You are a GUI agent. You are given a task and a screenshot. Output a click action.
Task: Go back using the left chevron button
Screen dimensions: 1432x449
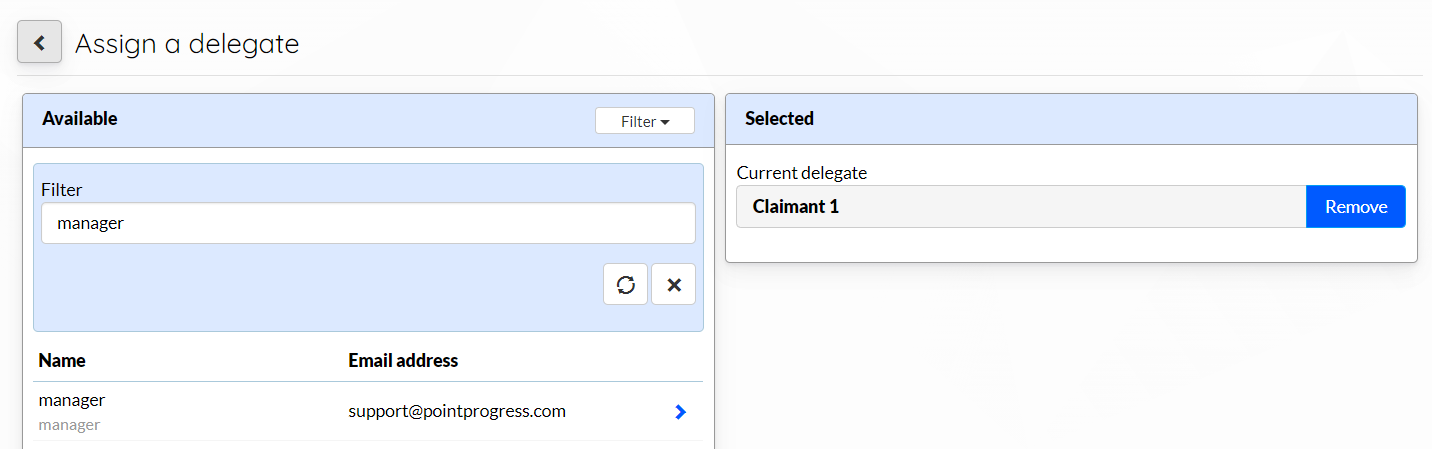pyautogui.click(x=40, y=43)
